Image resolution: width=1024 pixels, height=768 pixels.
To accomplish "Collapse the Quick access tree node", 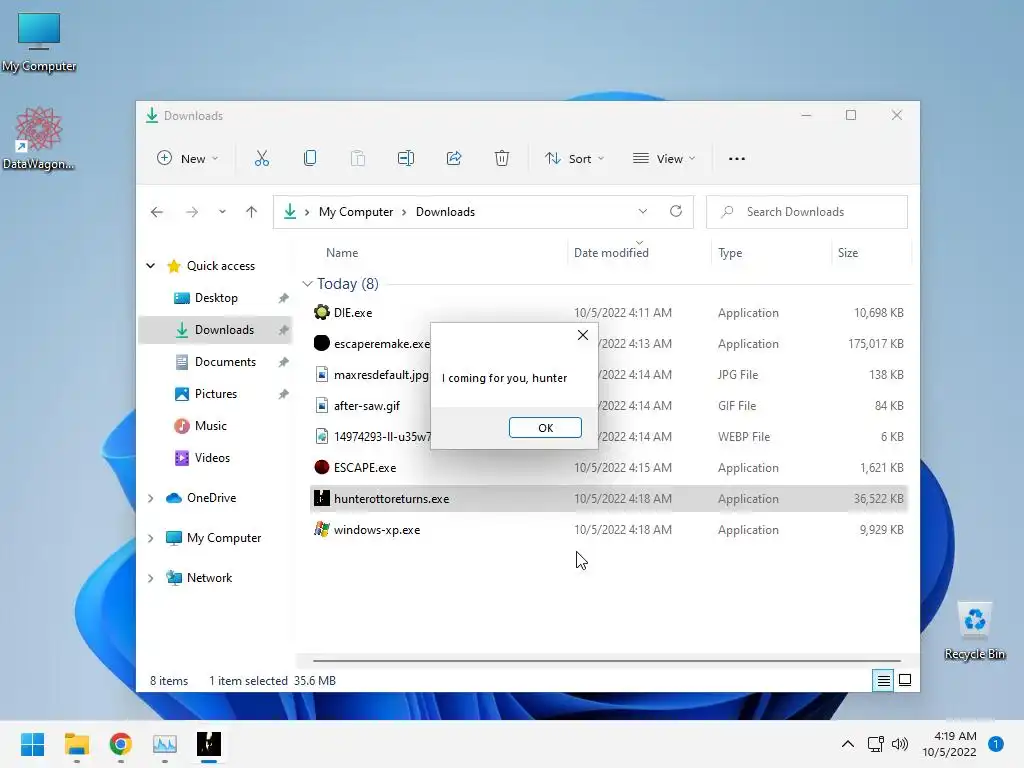I will 151,266.
